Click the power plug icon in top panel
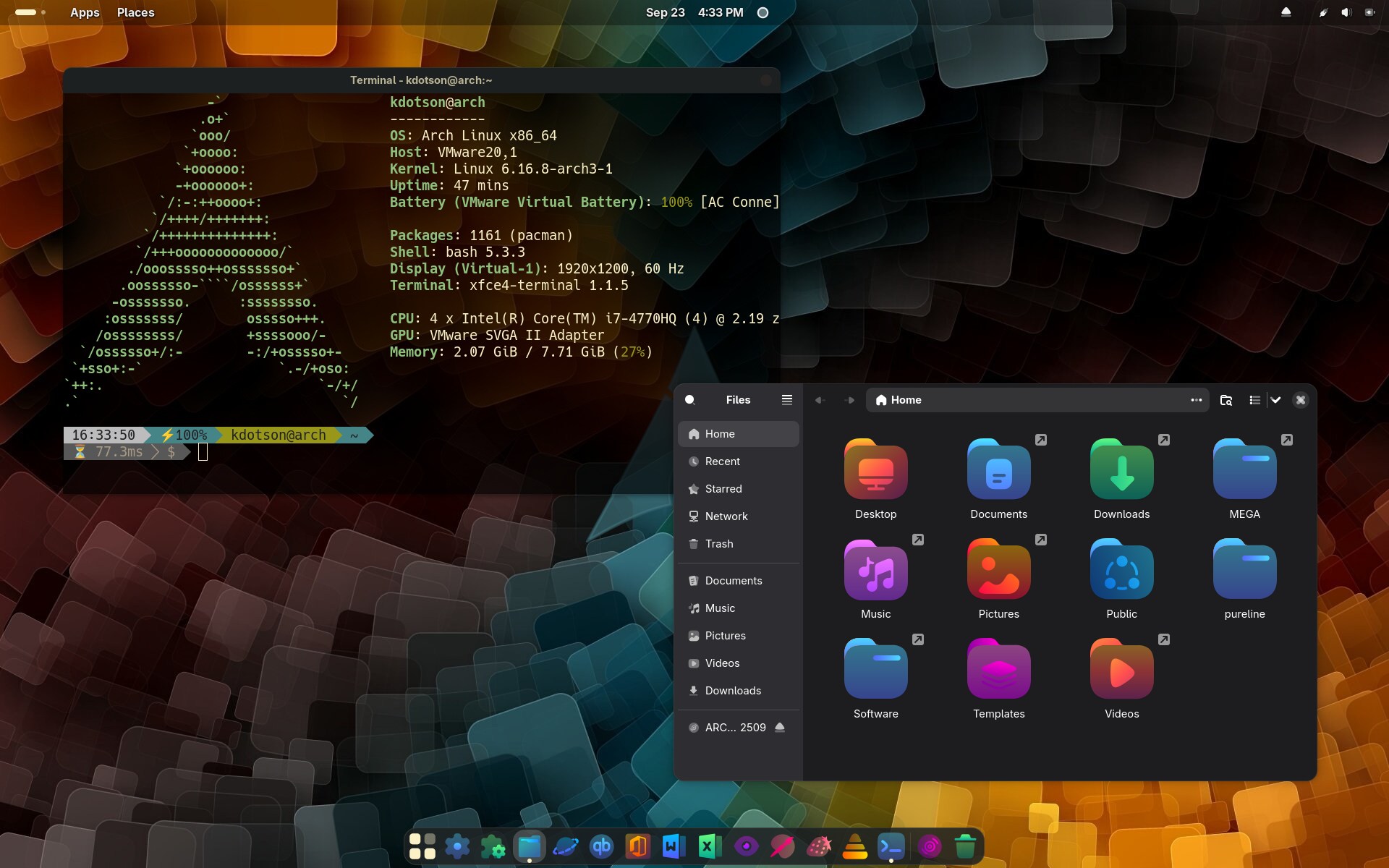The image size is (1389, 868). [1323, 12]
